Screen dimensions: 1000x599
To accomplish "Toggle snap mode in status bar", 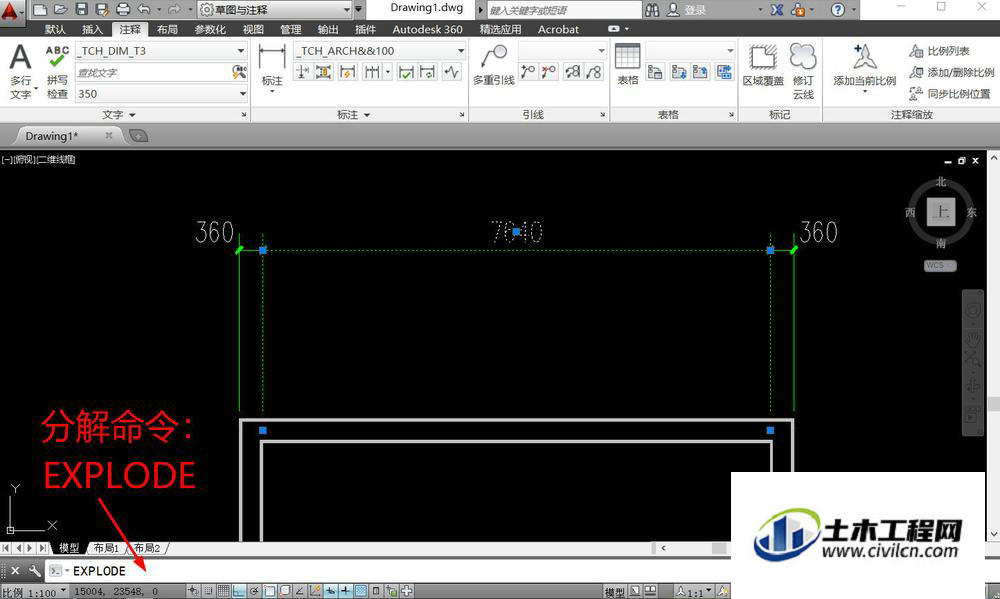I will point(208,591).
